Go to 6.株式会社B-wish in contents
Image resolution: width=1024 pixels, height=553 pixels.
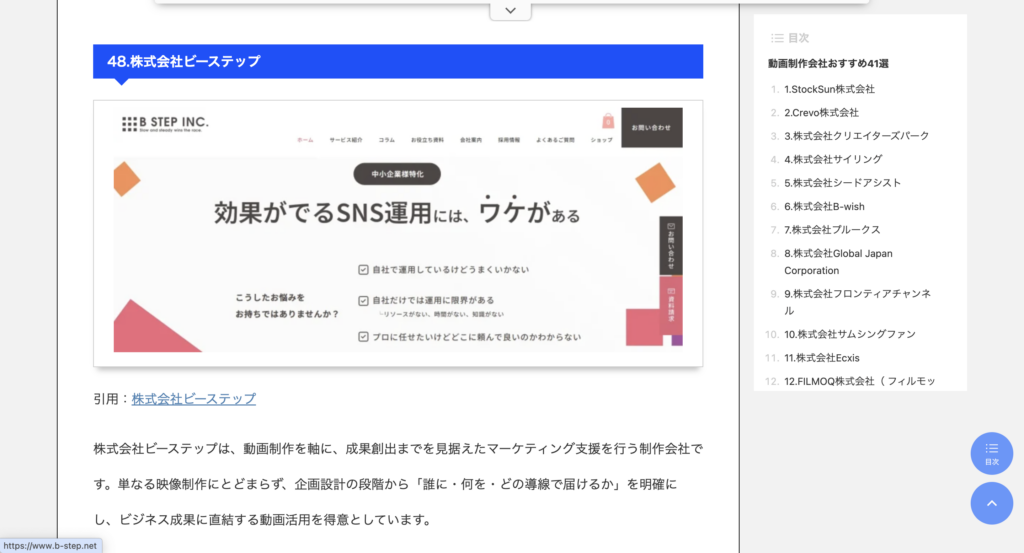tap(824, 206)
